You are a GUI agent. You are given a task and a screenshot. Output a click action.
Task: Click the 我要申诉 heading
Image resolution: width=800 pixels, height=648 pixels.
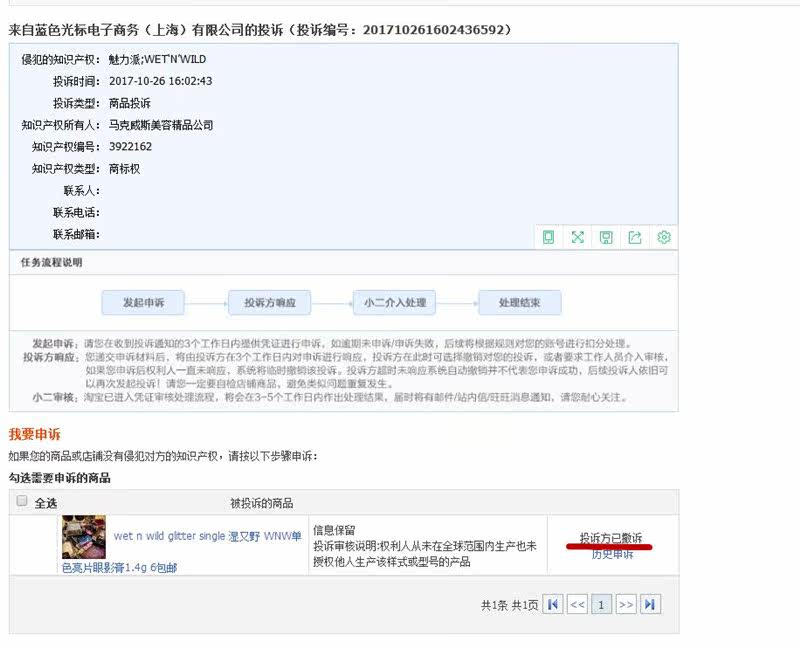(x=35, y=435)
